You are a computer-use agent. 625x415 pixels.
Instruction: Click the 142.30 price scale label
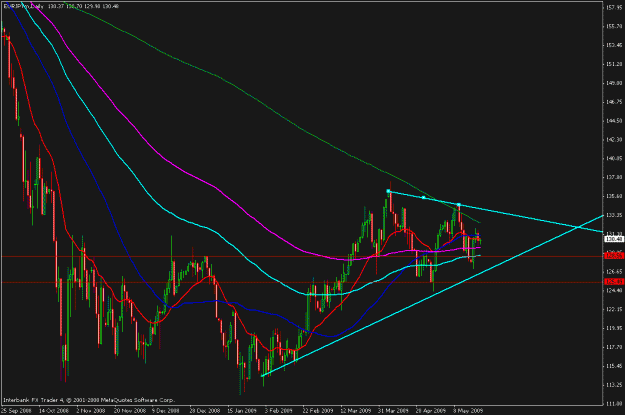tap(614, 140)
